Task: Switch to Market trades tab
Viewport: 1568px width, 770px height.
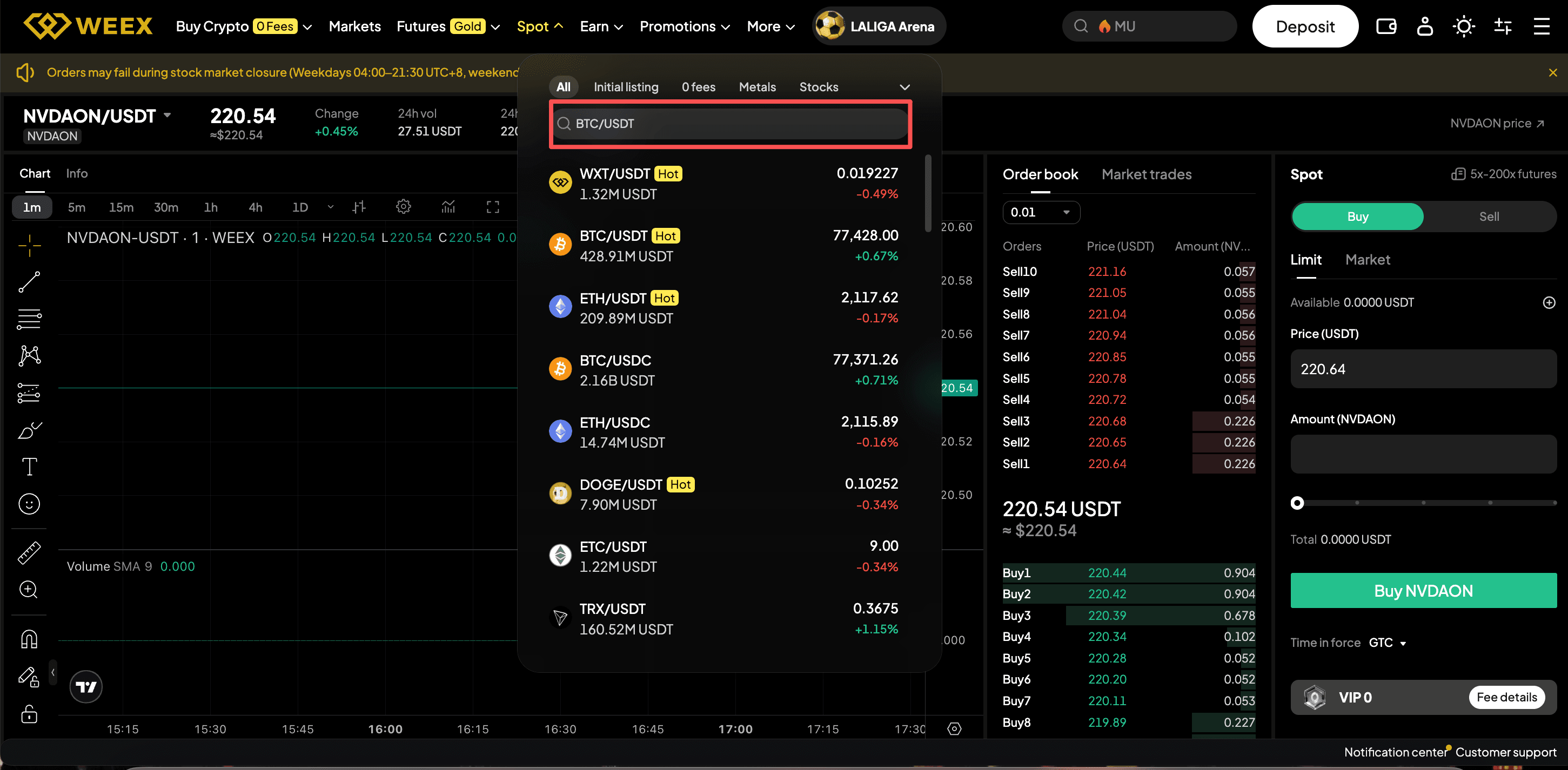Action: (1146, 174)
